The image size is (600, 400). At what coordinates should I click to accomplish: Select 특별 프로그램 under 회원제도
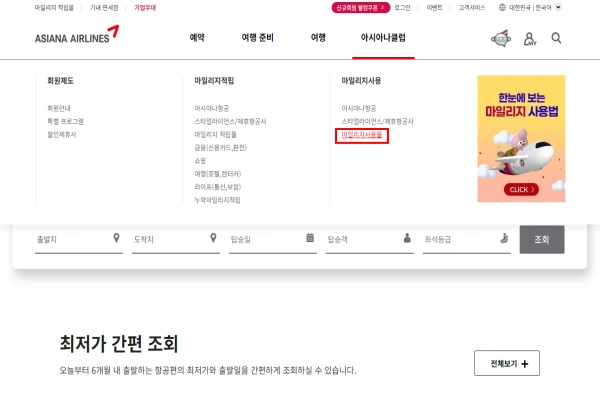click(65, 121)
